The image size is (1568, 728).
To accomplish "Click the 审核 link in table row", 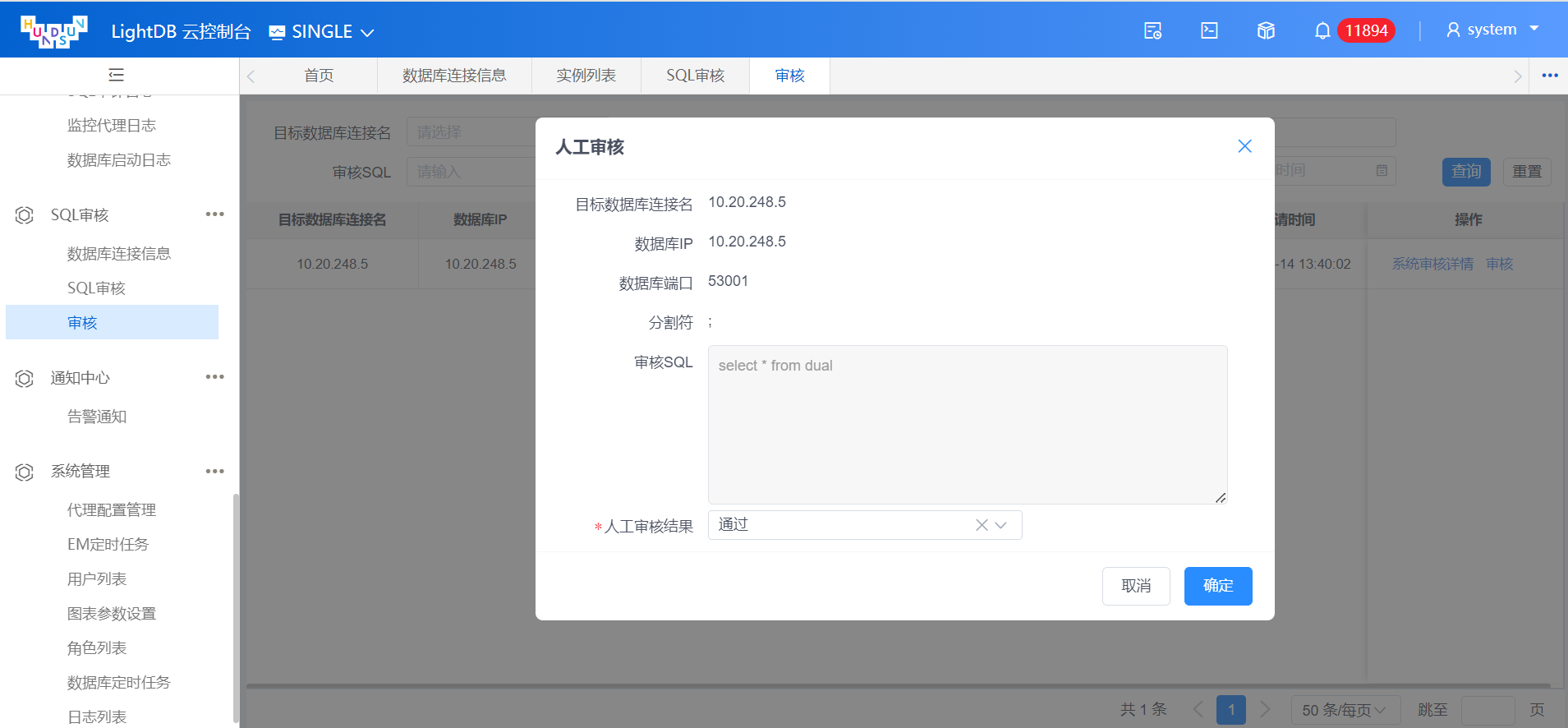I will click(x=1499, y=264).
